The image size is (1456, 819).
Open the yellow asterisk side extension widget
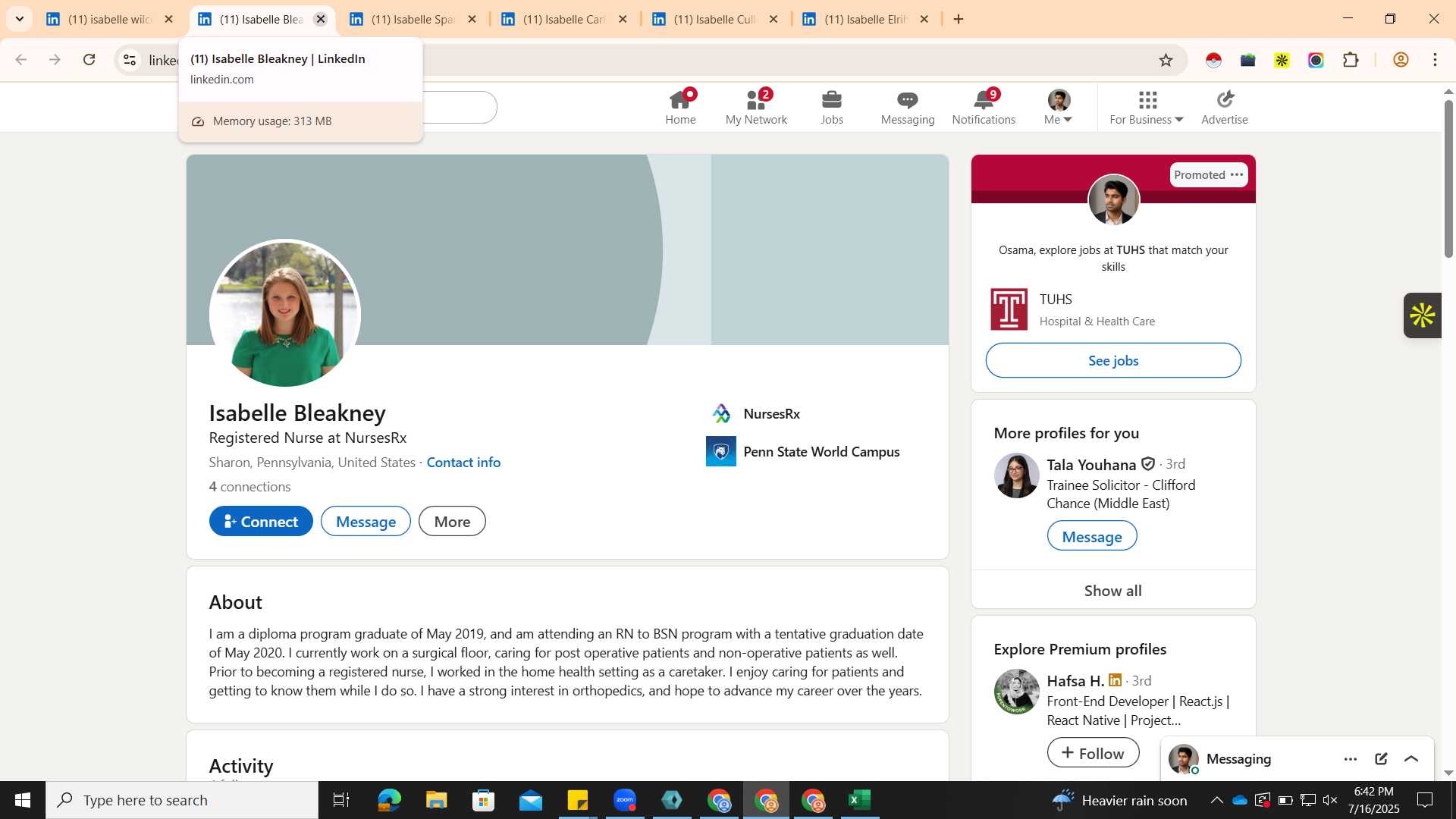tap(1423, 315)
